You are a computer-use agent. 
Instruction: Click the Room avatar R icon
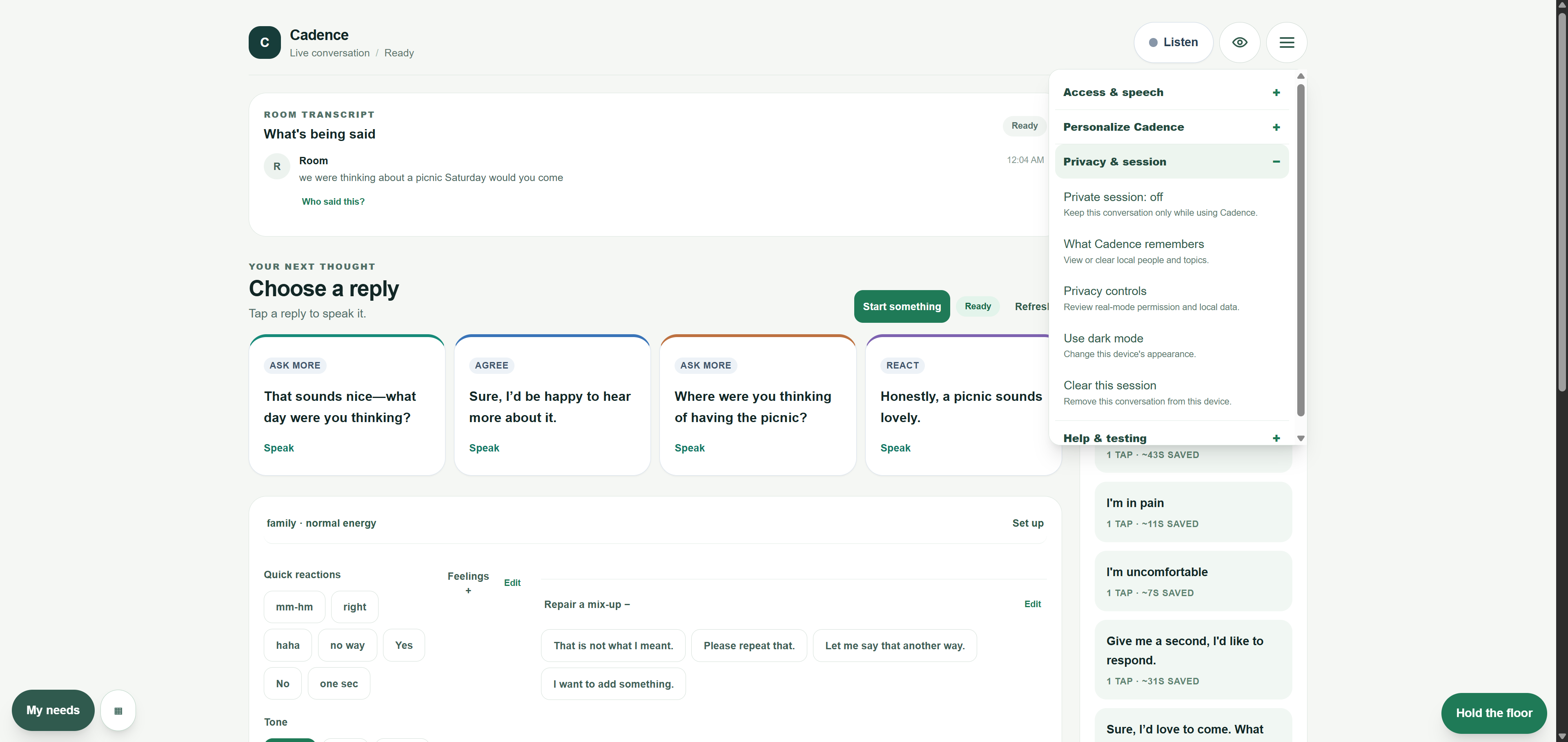277,166
